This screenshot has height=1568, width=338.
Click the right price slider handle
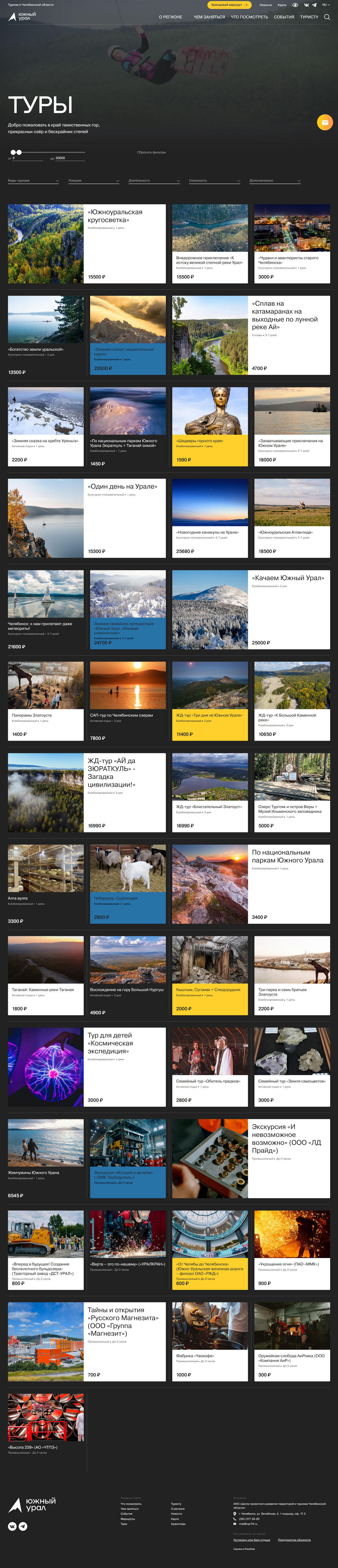pos(19,152)
